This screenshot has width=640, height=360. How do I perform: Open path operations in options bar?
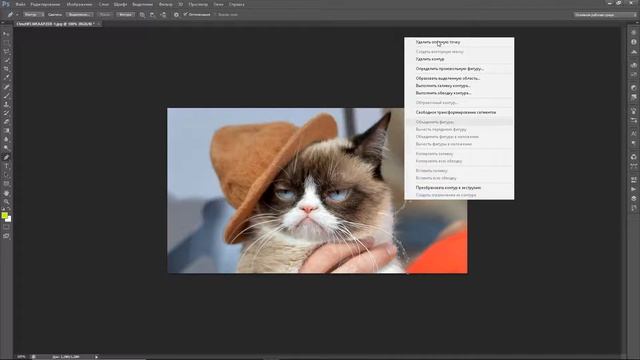[x=142, y=15]
